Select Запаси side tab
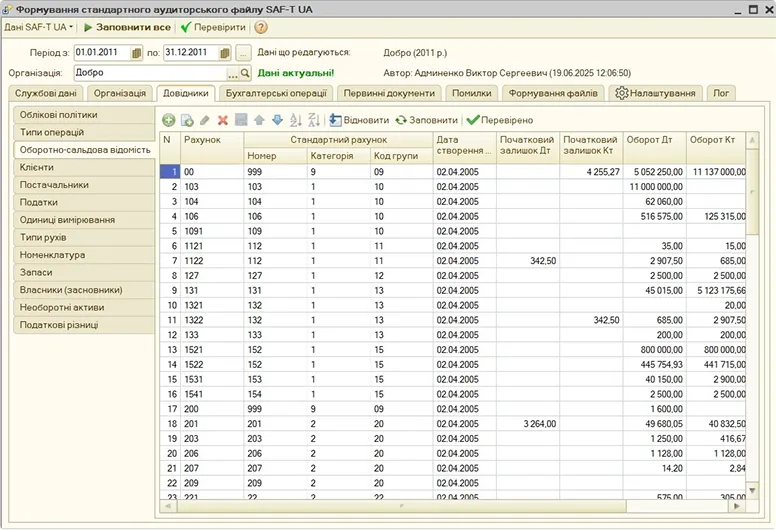This screenshot has height=530, width=776. point(84,272)
